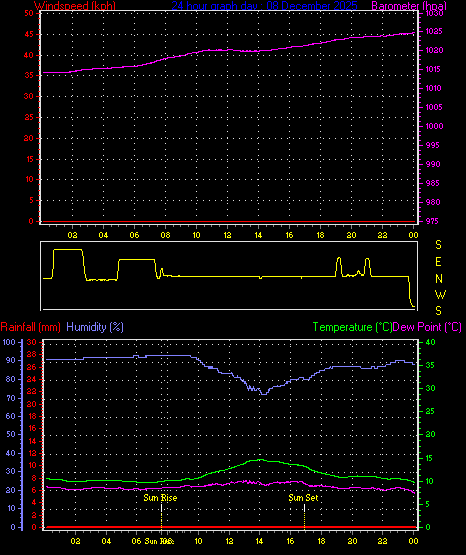466x555 pixels.
Task: Select the 1025 barometer axis value
Action: (434, 32)
